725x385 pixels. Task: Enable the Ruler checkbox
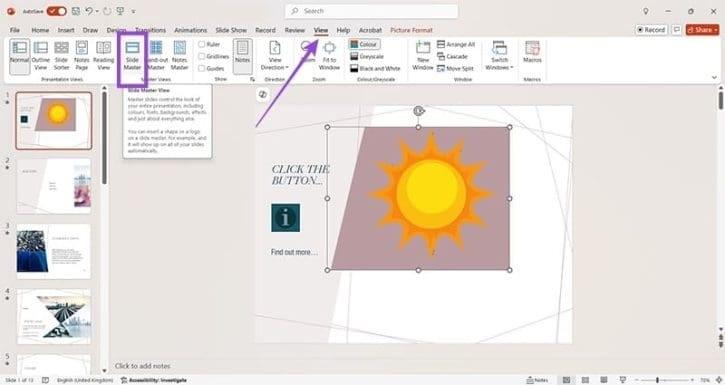click(x=202, y=44)
